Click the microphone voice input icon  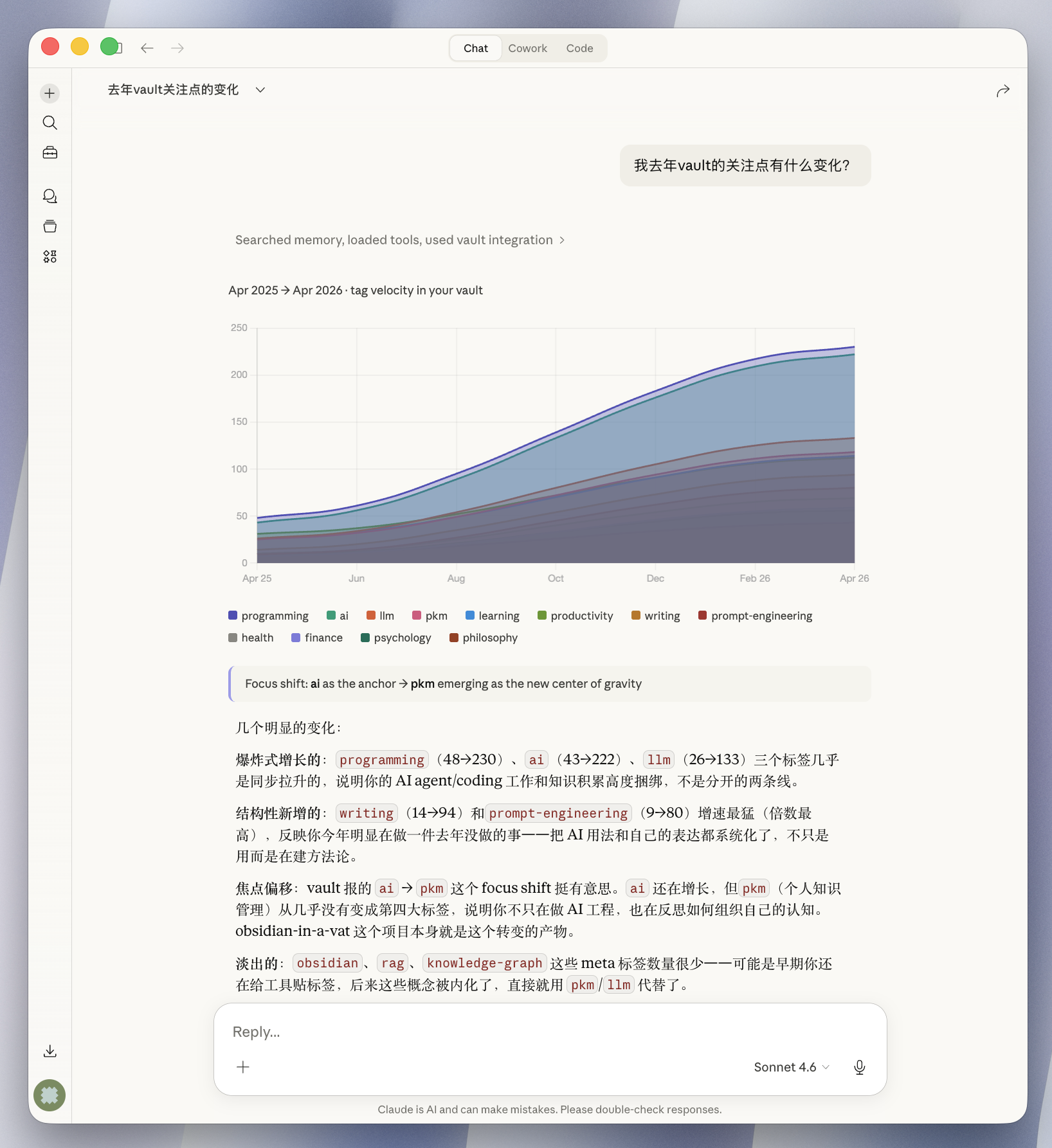[859, 1067]
